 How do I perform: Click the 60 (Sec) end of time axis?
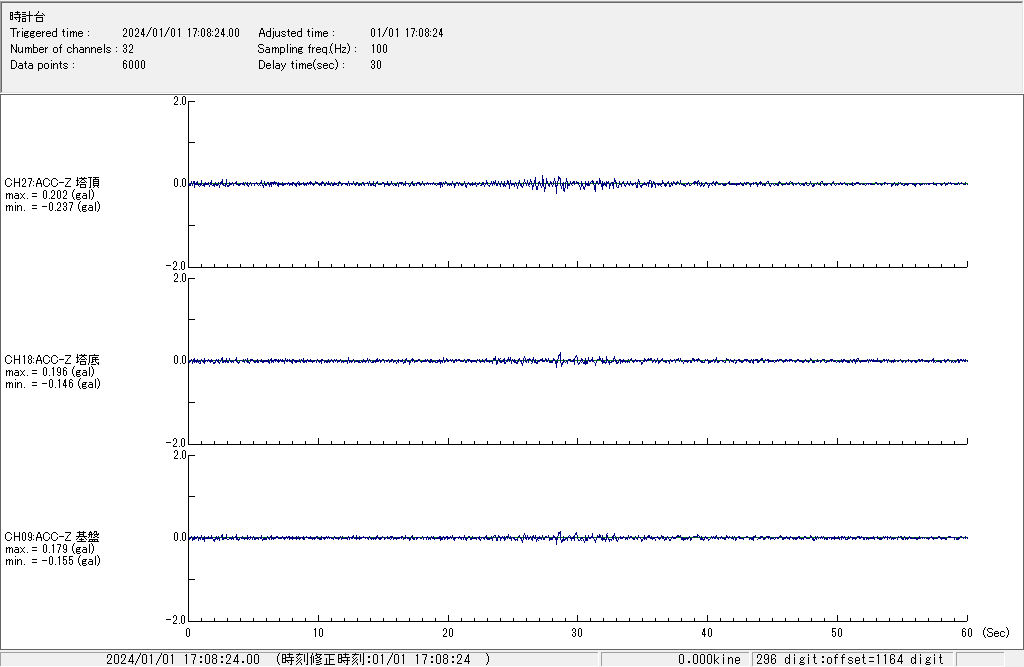(x=967, y=633)
